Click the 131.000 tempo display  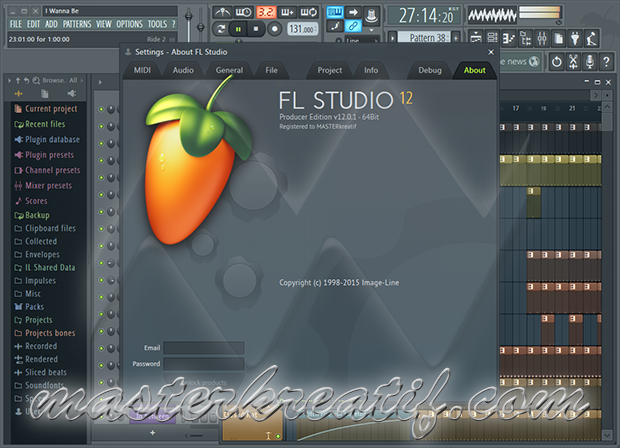tap(302, 29)
